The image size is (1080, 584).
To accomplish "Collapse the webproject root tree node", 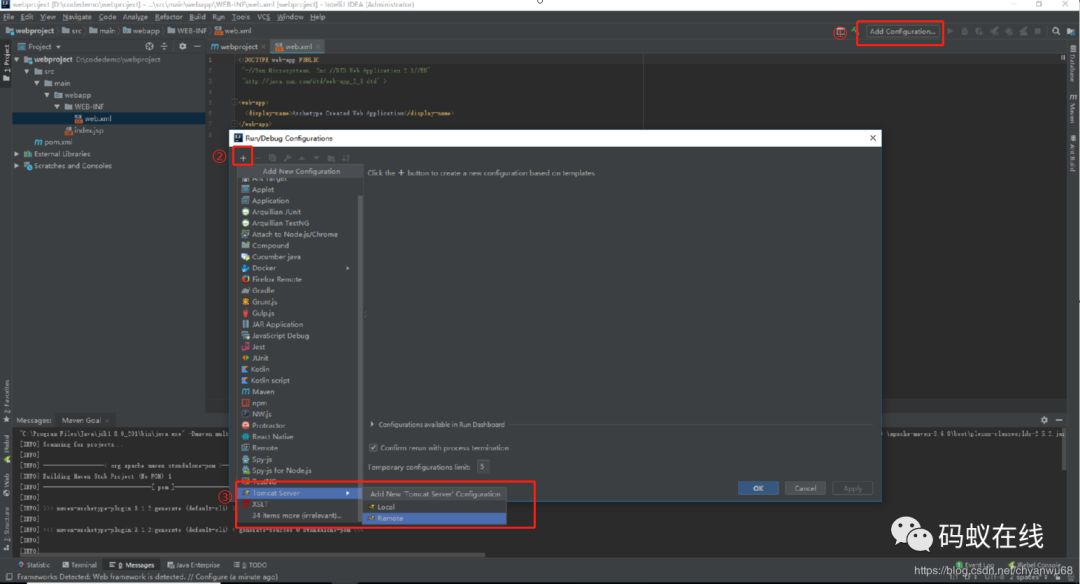I will [x=17, y=60].
